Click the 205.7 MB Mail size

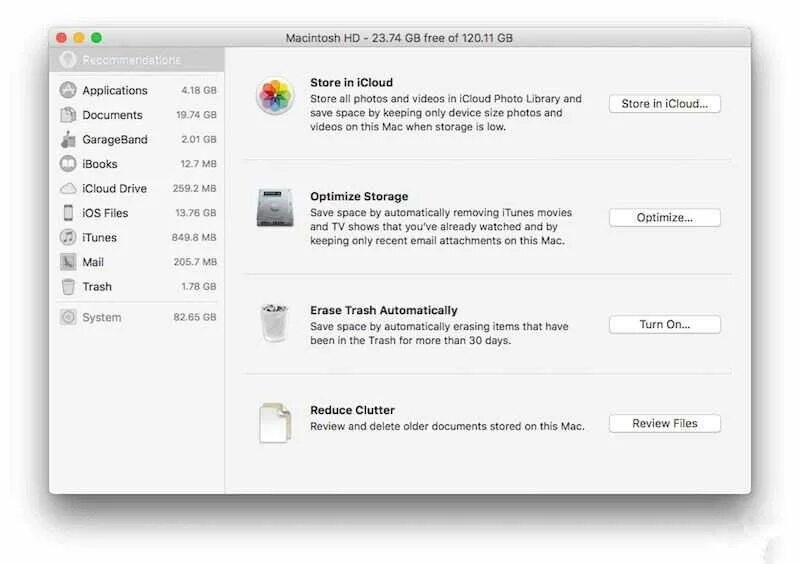[195, 262]
